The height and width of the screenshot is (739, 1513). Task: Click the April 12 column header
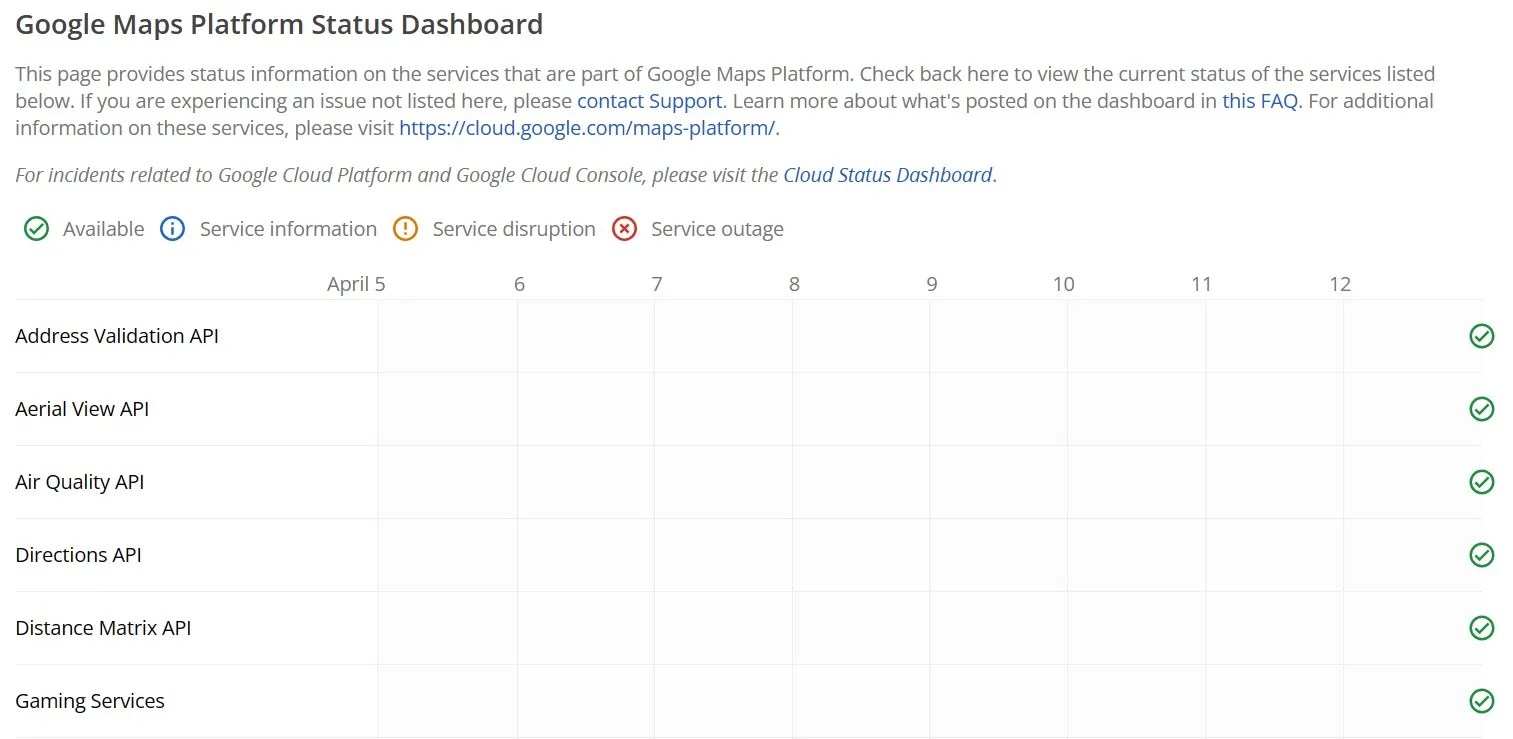tap(1340, 284)
